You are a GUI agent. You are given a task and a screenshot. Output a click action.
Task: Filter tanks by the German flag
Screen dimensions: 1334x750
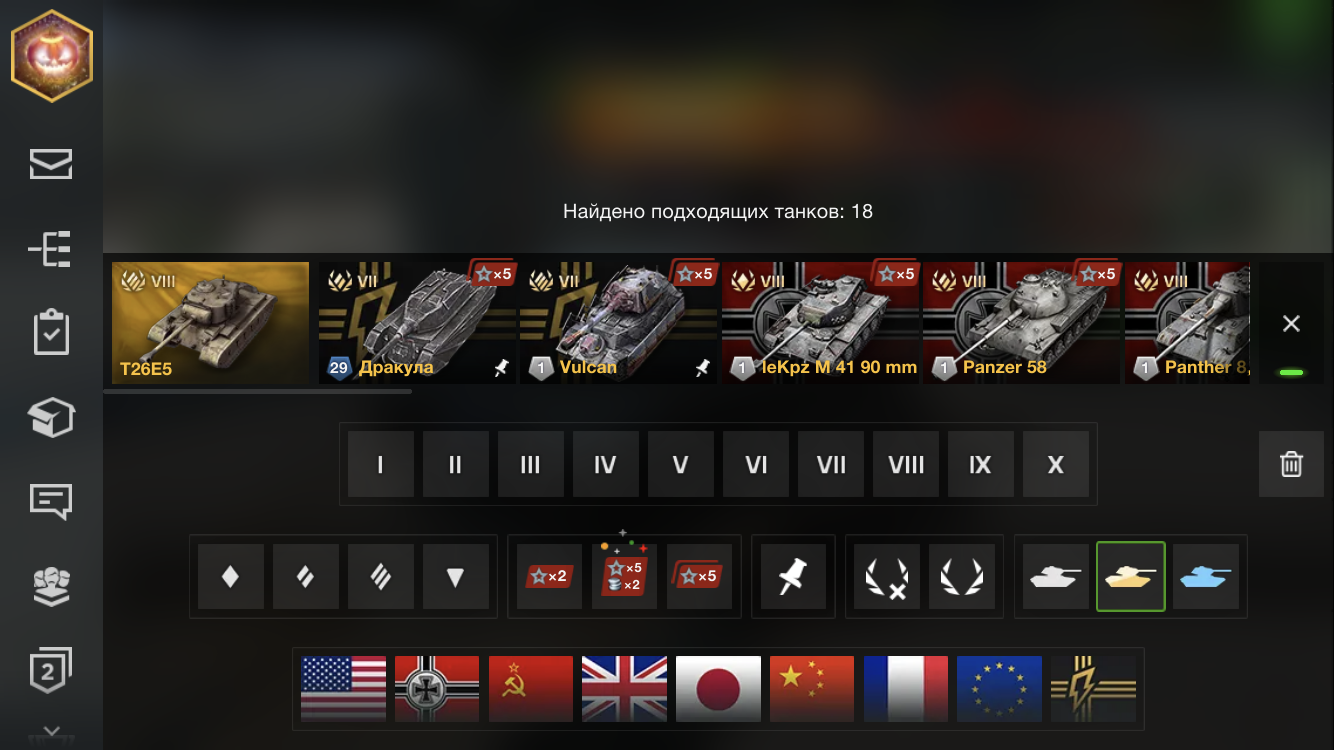437,689
